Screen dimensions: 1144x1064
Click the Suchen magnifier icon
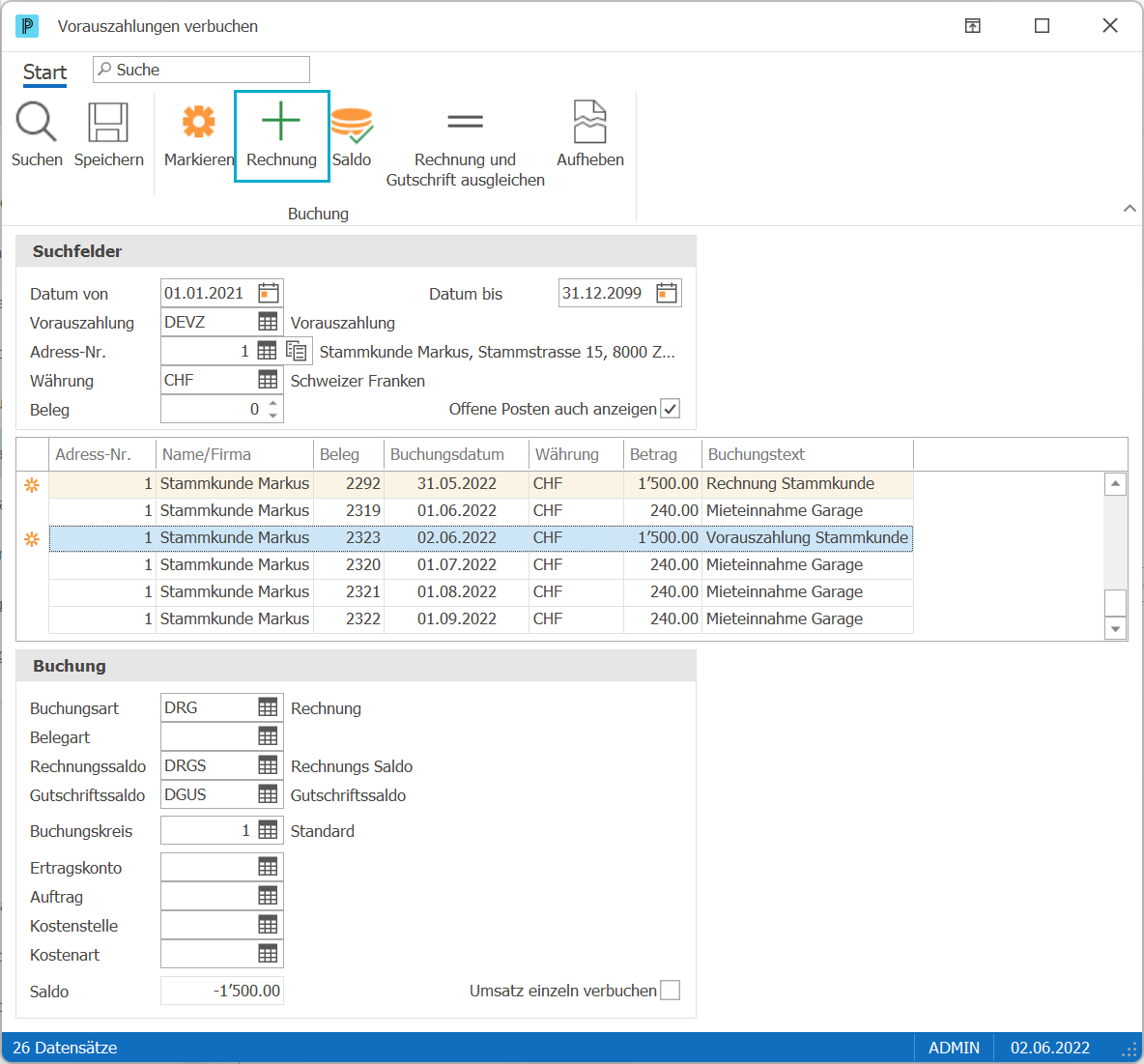click(x=37, y=121)
